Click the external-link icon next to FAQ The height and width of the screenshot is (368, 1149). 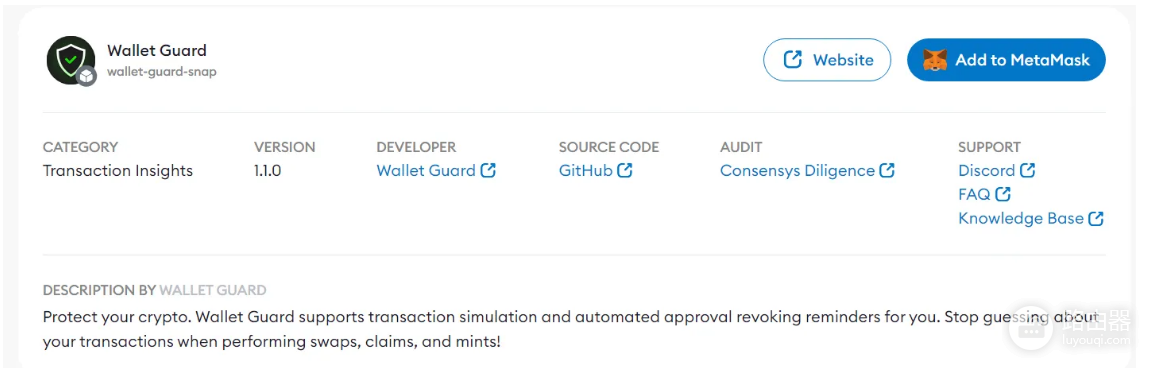[1002, 194]
